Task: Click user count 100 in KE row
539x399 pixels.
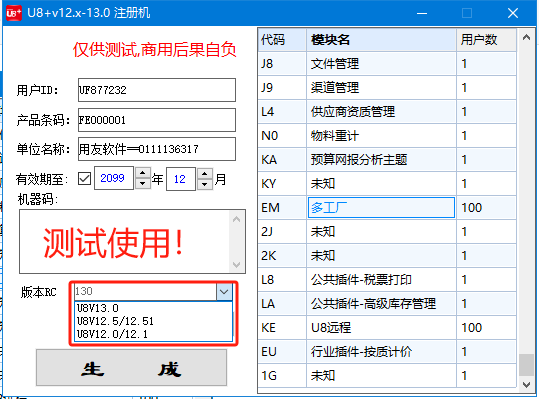Action: (x=486, y=328)
